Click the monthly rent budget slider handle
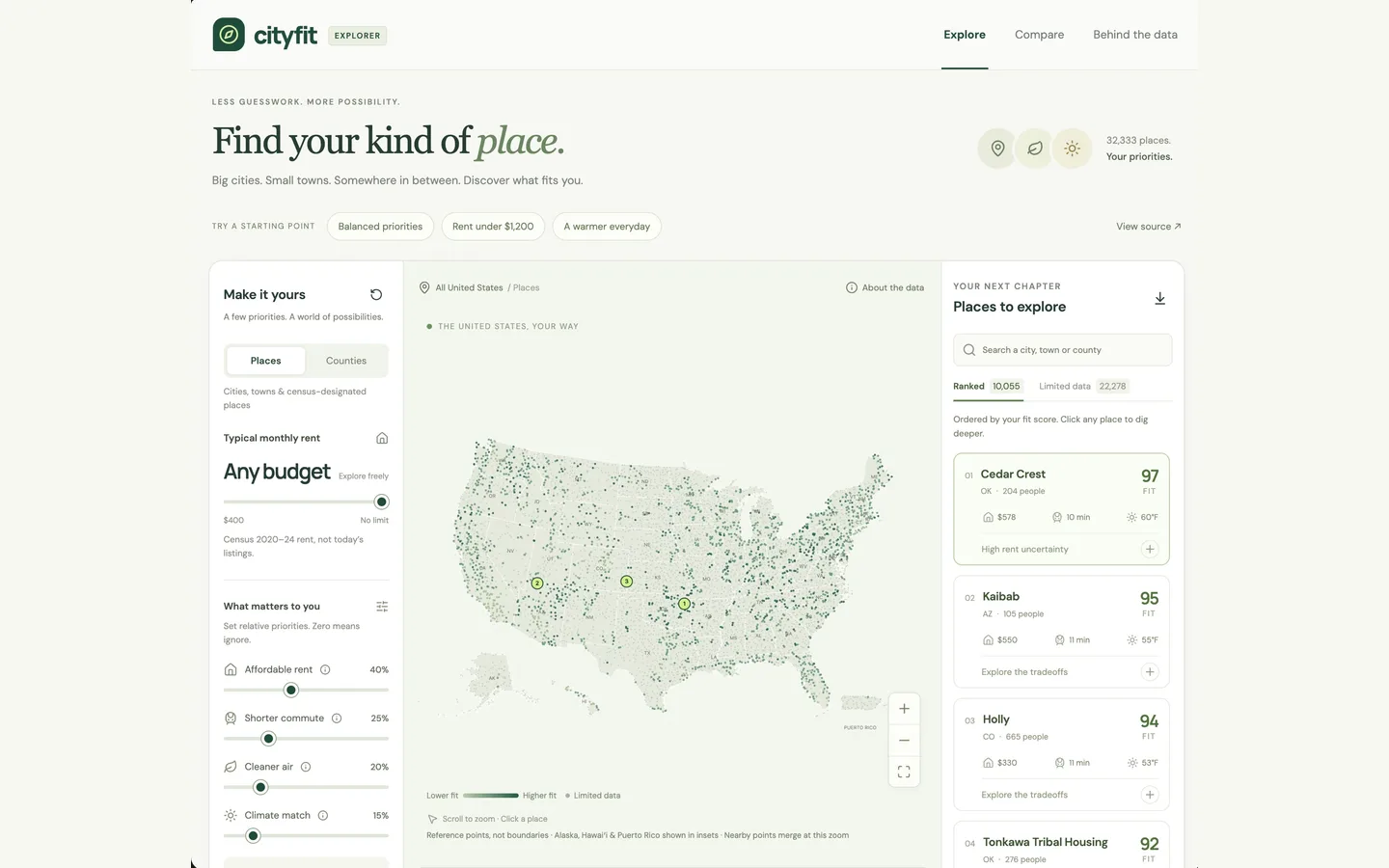The height and width of the screenshot is (868, 1389). click(382, 502)
